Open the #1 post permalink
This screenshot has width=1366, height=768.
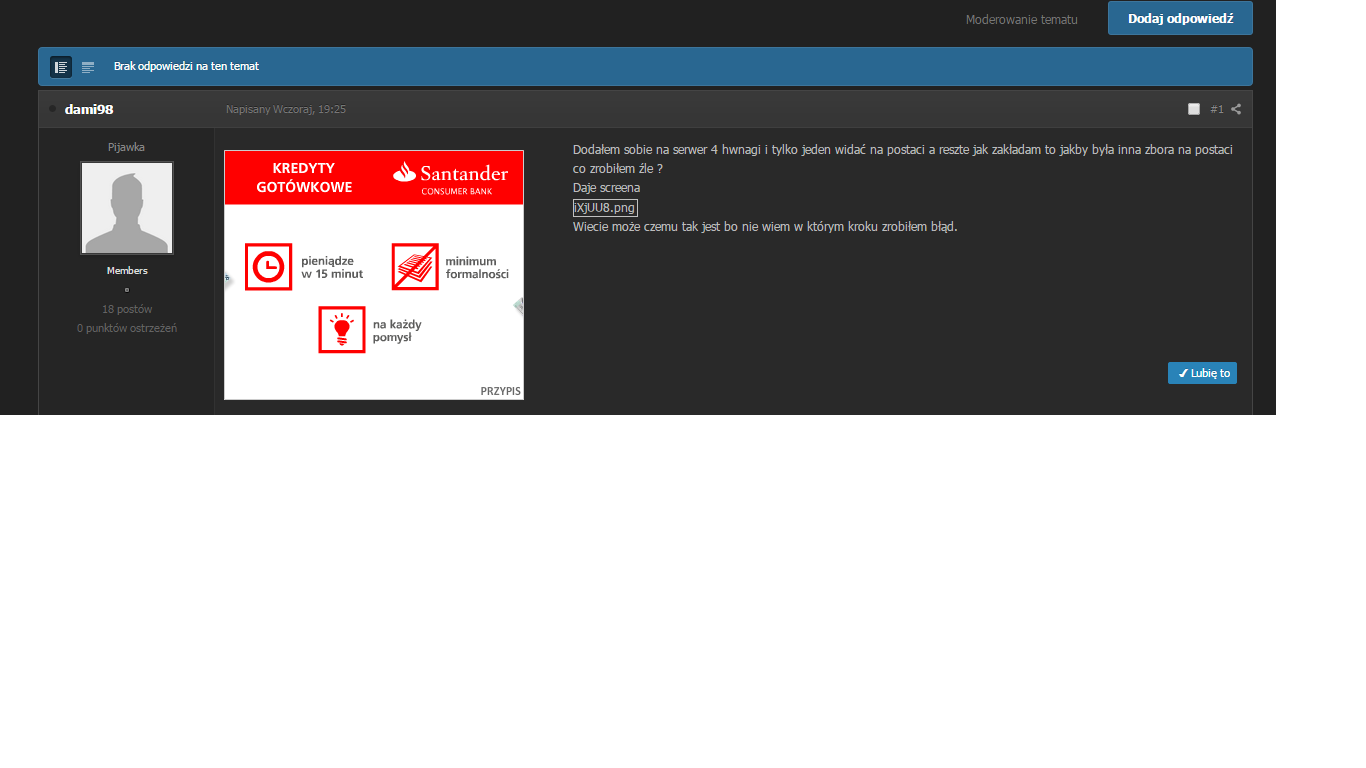[x=1217, y=109]
